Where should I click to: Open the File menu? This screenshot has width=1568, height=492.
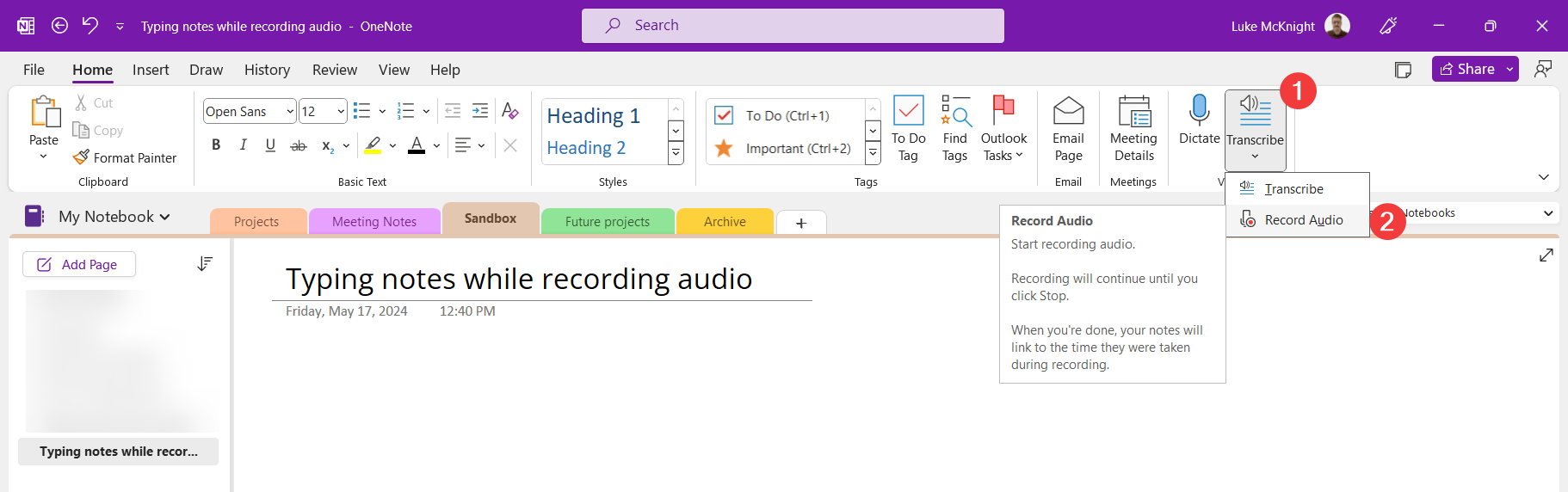click(34, 70)
